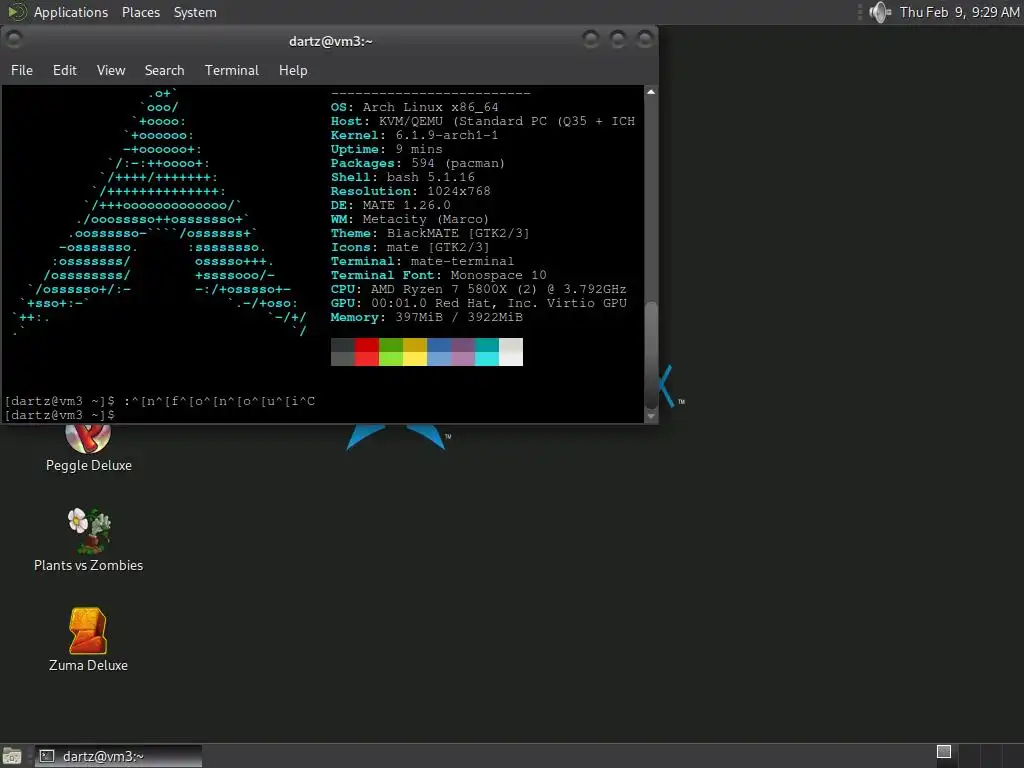The image size is (1024, 768).
Task: Click the 'OS: Arch Linux x86_64' line
Action: [x=415, y=107]
